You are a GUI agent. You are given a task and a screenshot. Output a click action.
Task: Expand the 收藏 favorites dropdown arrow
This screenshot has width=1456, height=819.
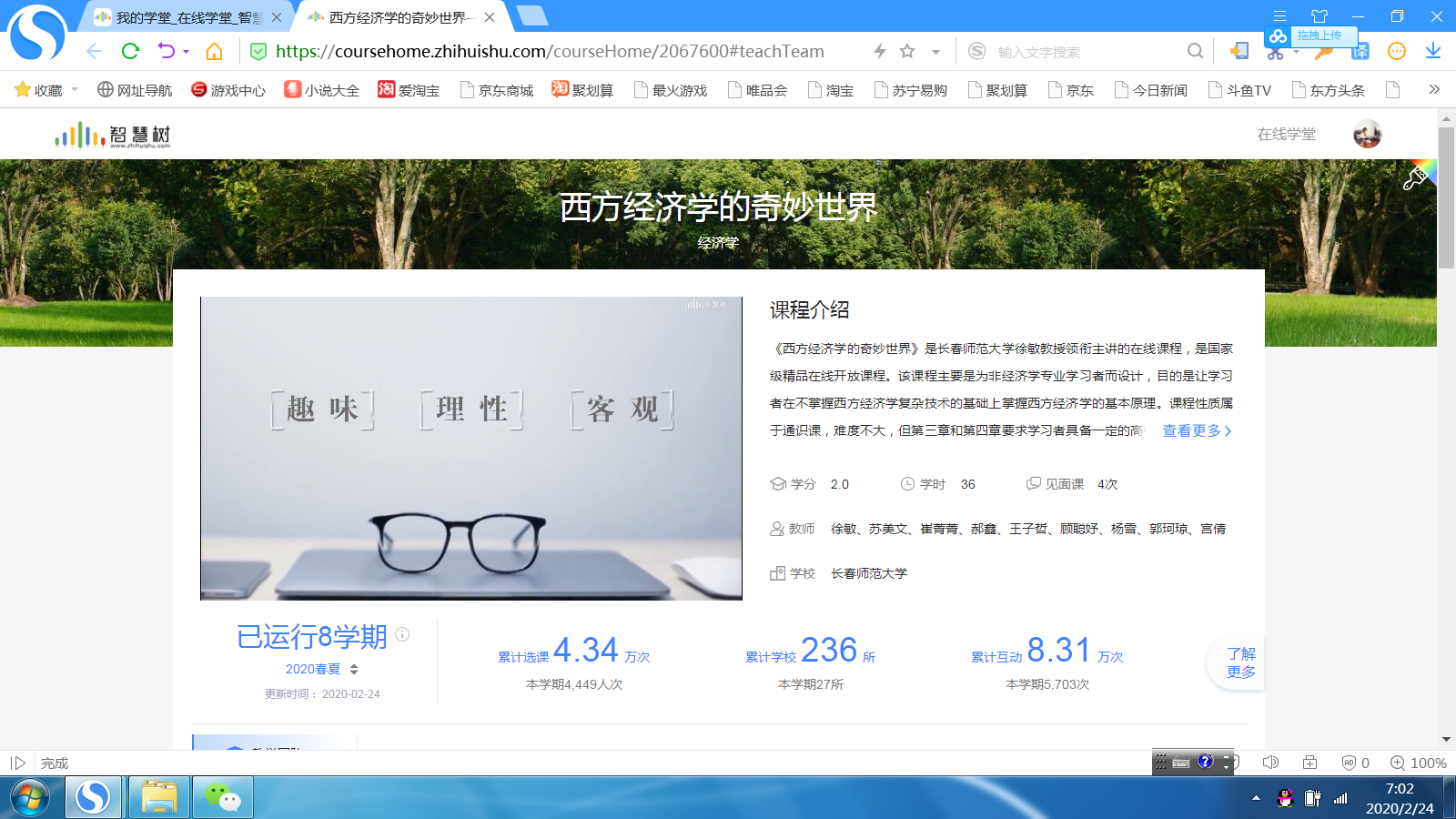75,89
